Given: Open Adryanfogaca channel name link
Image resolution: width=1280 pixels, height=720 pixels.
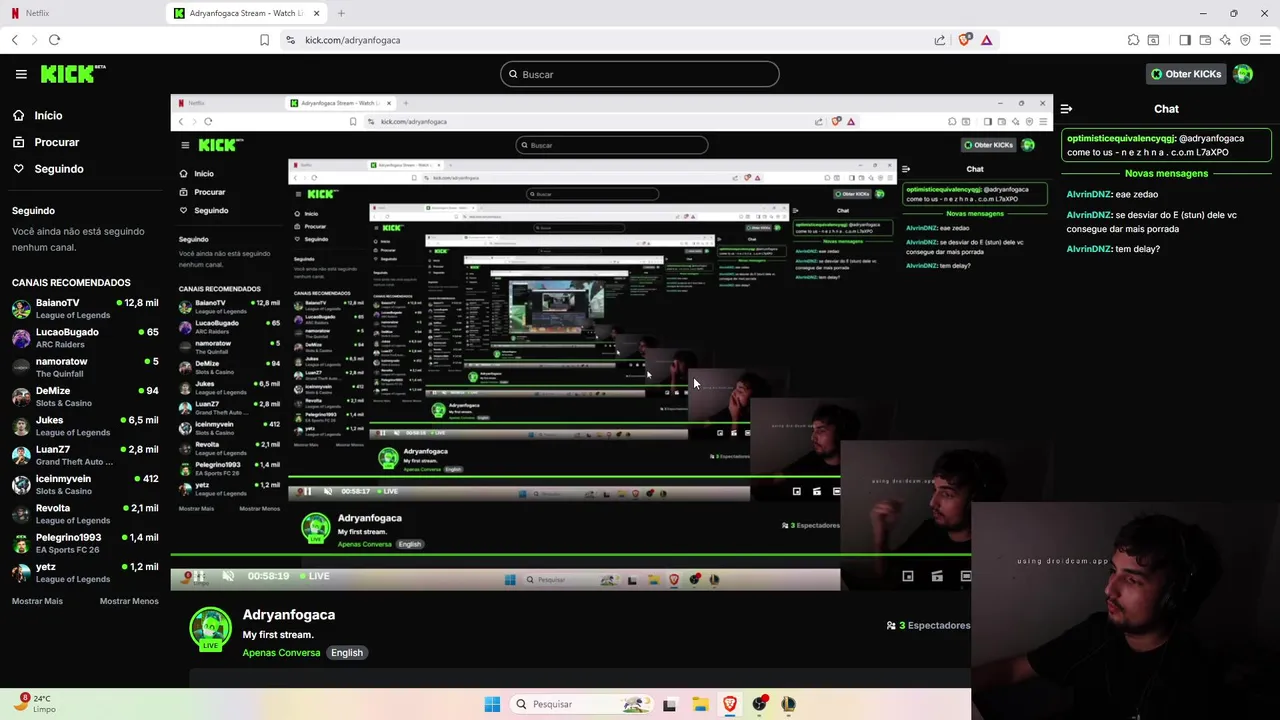Looking at the screenshot, I should click(x=289, y=615).
